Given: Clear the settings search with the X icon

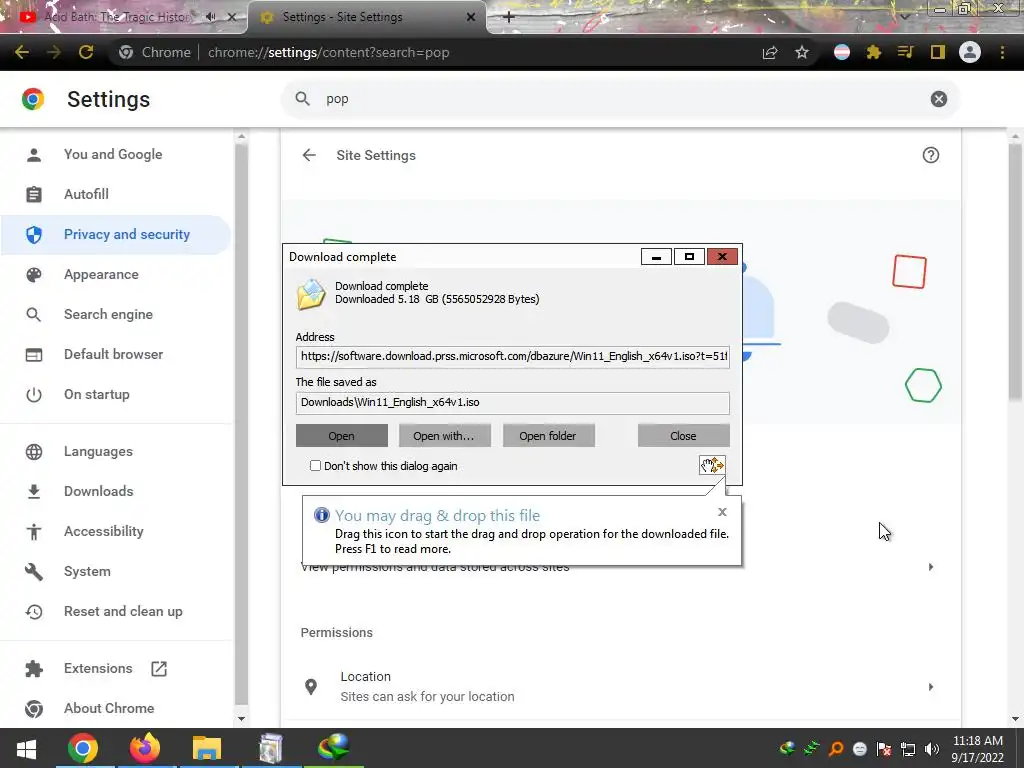Looking at the screenshot, I should [x=938, y=99].
